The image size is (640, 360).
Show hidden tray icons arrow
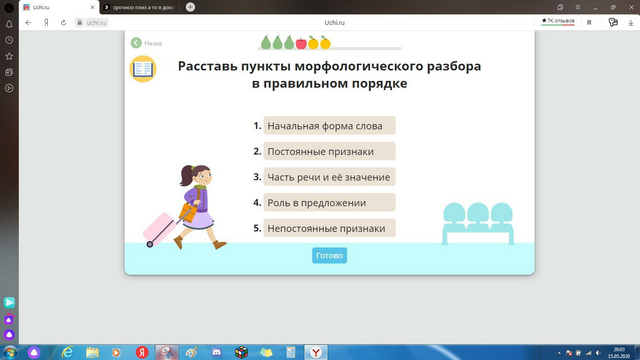559,353
